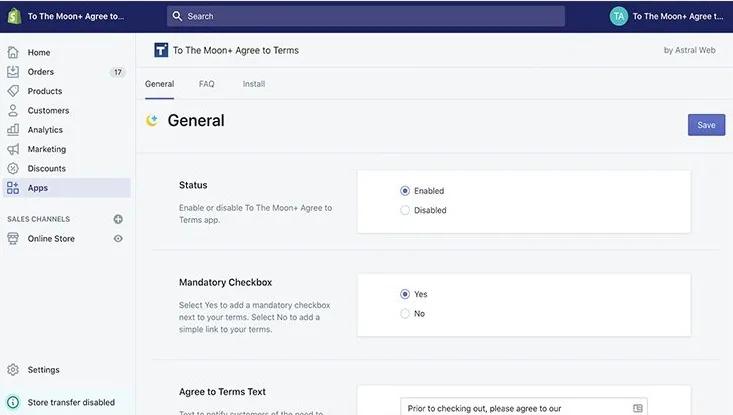
Task: Open Apps in the sidebar
Action: (66, 188)
